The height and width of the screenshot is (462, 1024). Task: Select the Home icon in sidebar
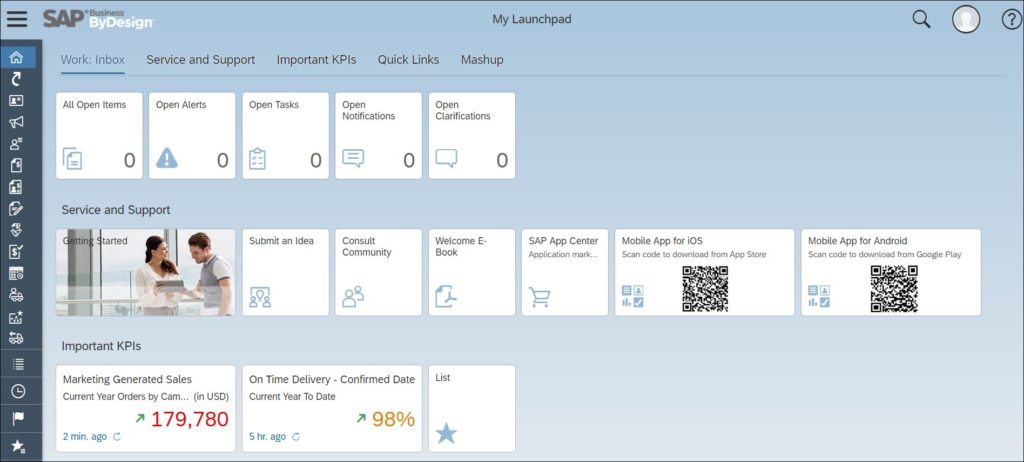click(16, 58)
